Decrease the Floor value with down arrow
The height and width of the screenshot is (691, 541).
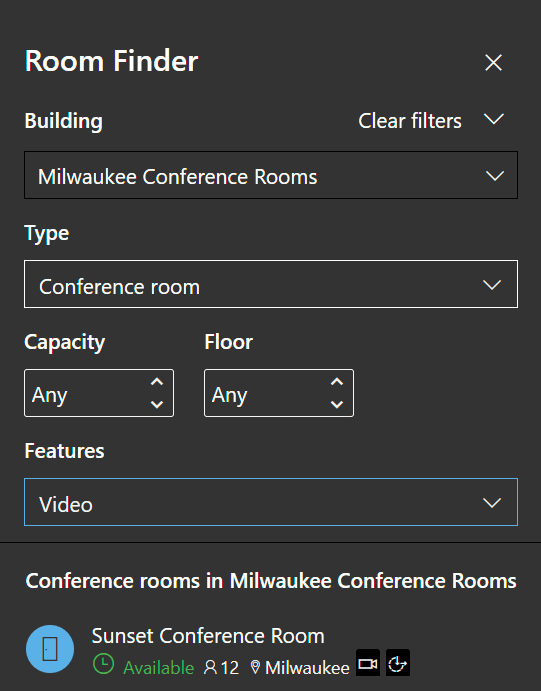[337, 404]
